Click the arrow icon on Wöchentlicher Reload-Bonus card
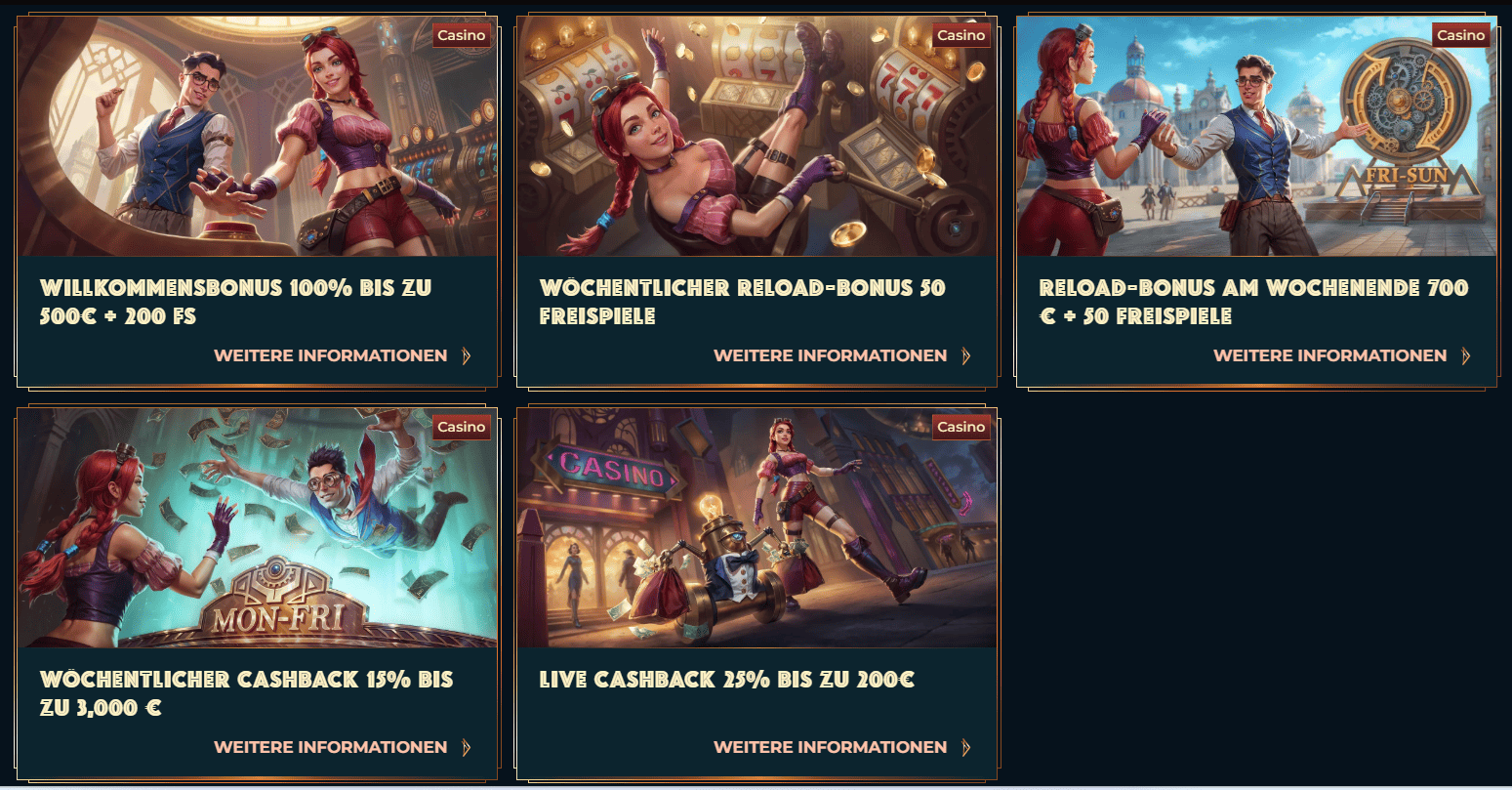This screenshot has width=1512, height=790. (966, 355)
